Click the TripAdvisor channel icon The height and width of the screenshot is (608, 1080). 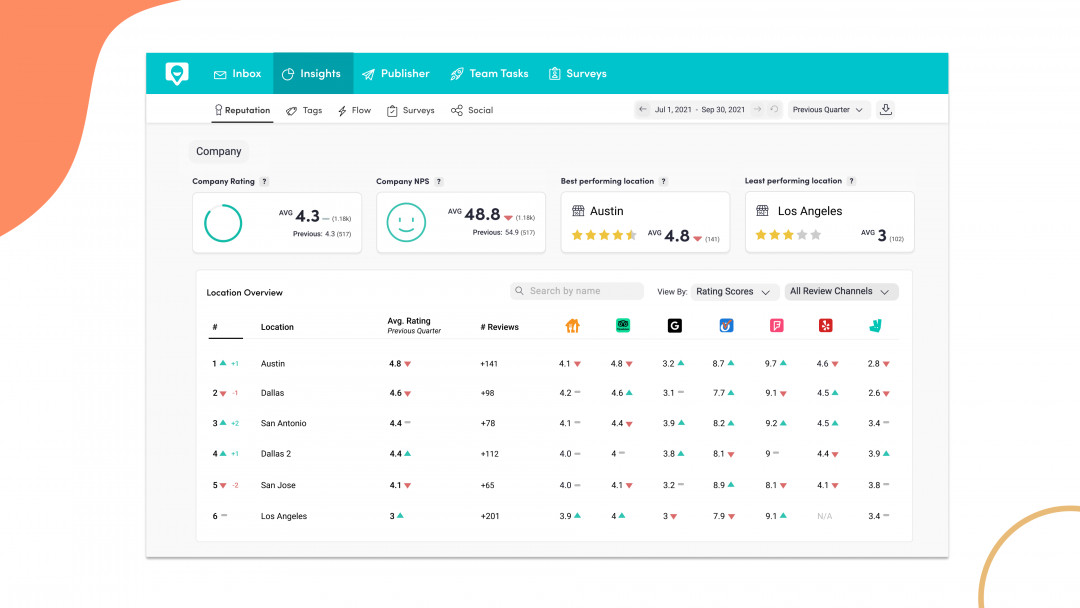pos(623,326)
